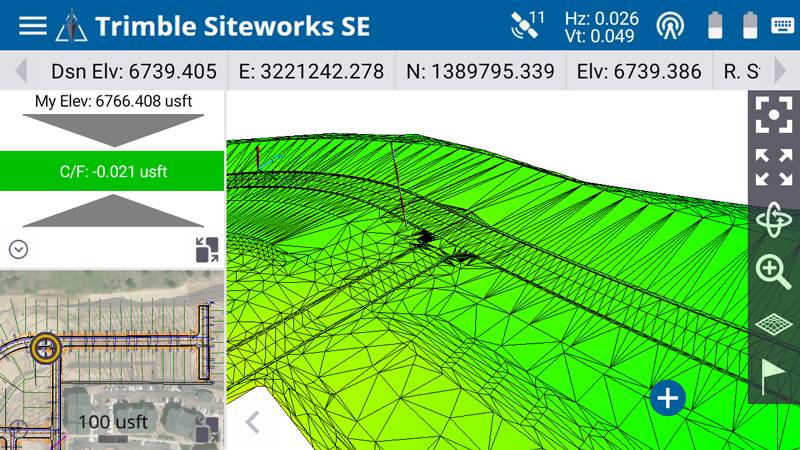Collapse the side panel with left chevron

tap(253, 422)
